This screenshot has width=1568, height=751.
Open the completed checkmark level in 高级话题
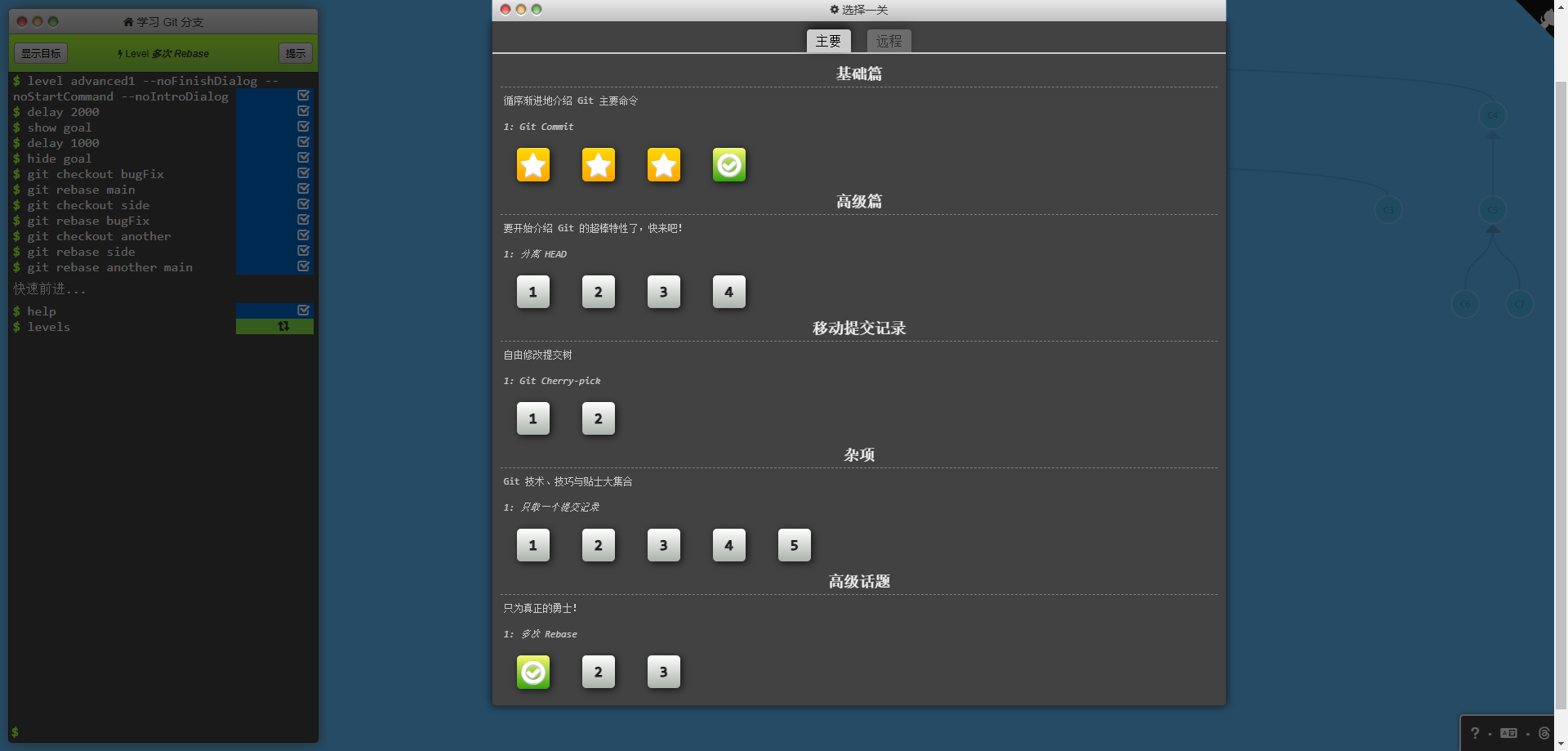point(533,672)
